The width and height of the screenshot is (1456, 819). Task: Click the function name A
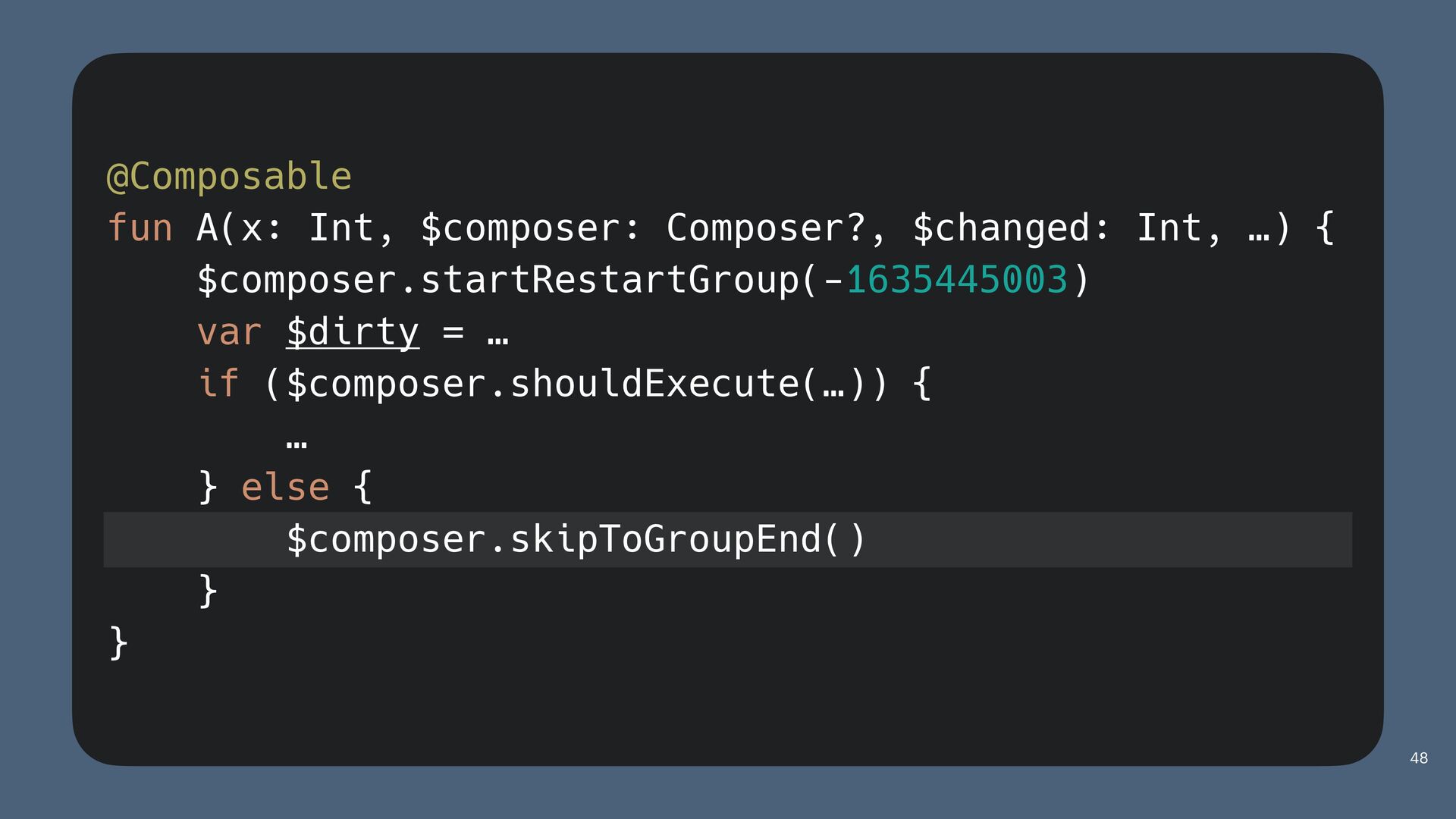207,228
